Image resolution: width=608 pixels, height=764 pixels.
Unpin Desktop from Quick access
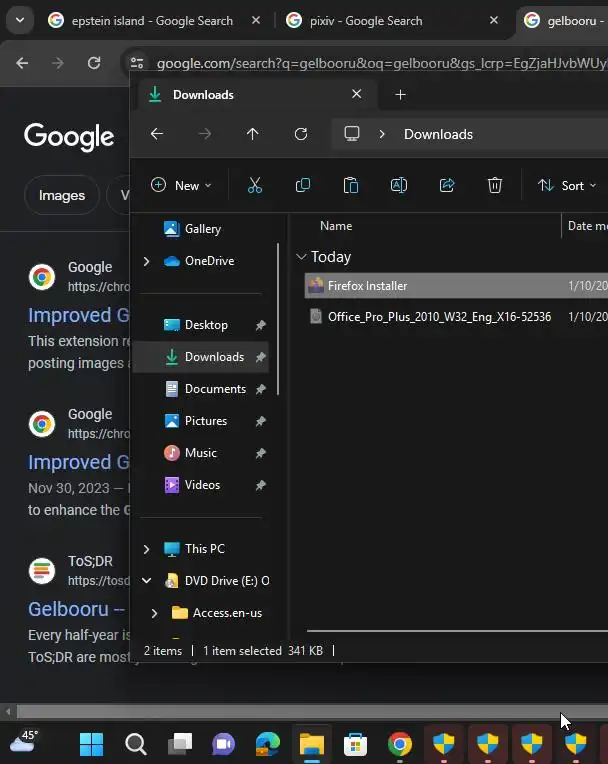coord(261,325)
